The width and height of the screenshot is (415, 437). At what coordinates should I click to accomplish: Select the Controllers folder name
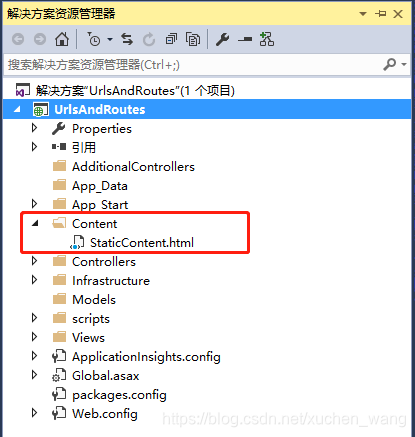pyautogui.click(x=104, y=261)
